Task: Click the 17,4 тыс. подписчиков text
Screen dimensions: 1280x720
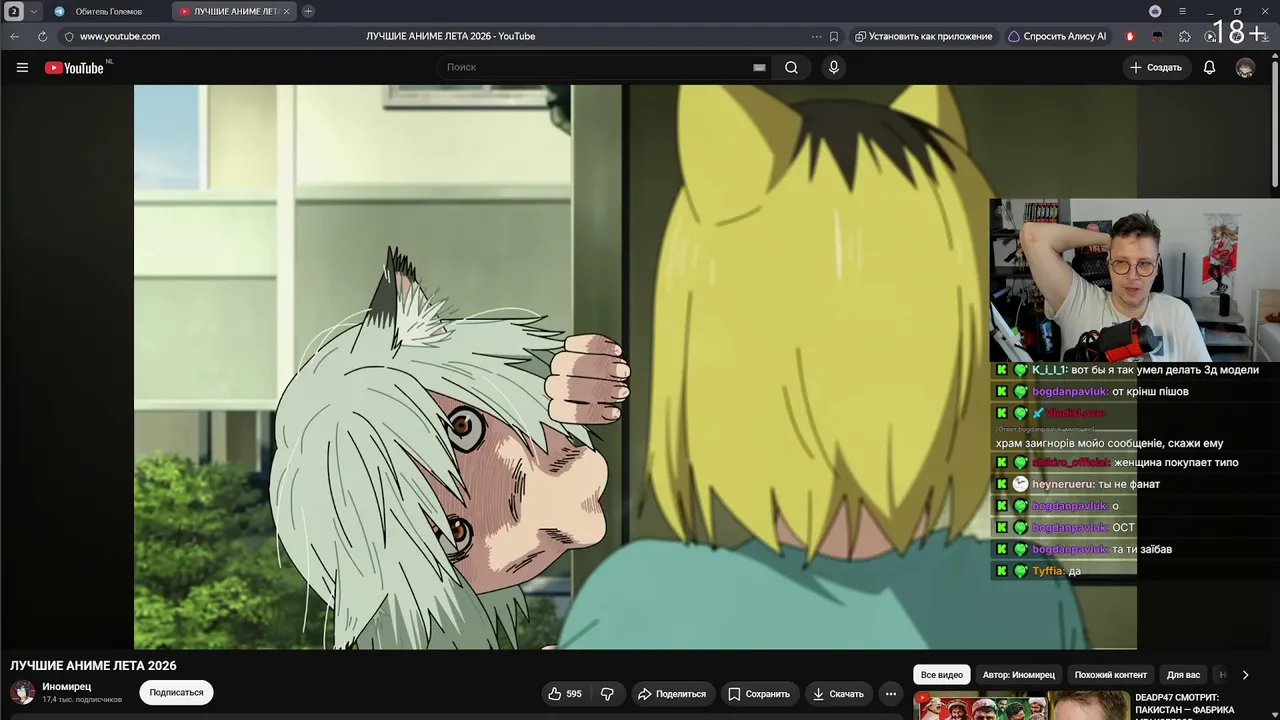Action: tap(82, 700)
